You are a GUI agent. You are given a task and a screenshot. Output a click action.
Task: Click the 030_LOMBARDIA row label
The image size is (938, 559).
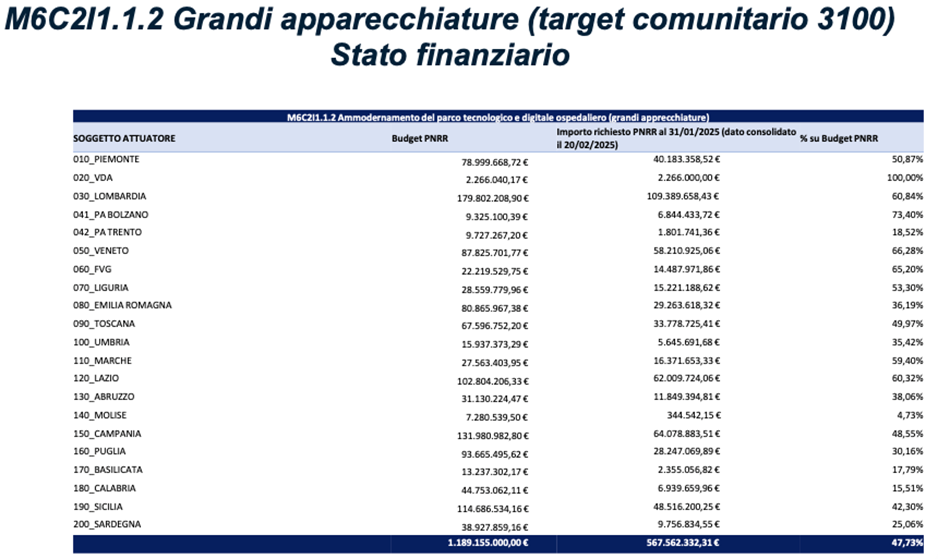coord(111,196)
